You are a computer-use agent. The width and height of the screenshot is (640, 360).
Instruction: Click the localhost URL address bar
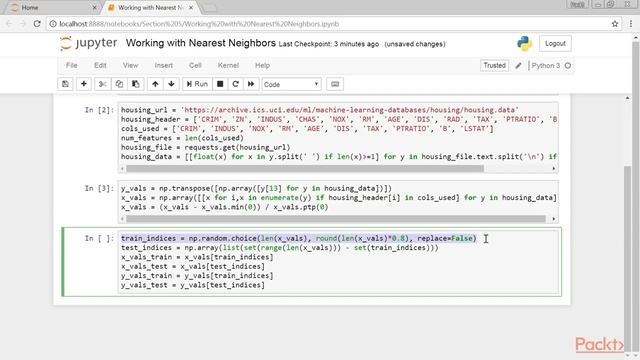pyautogui.click(x=335, y=24)
